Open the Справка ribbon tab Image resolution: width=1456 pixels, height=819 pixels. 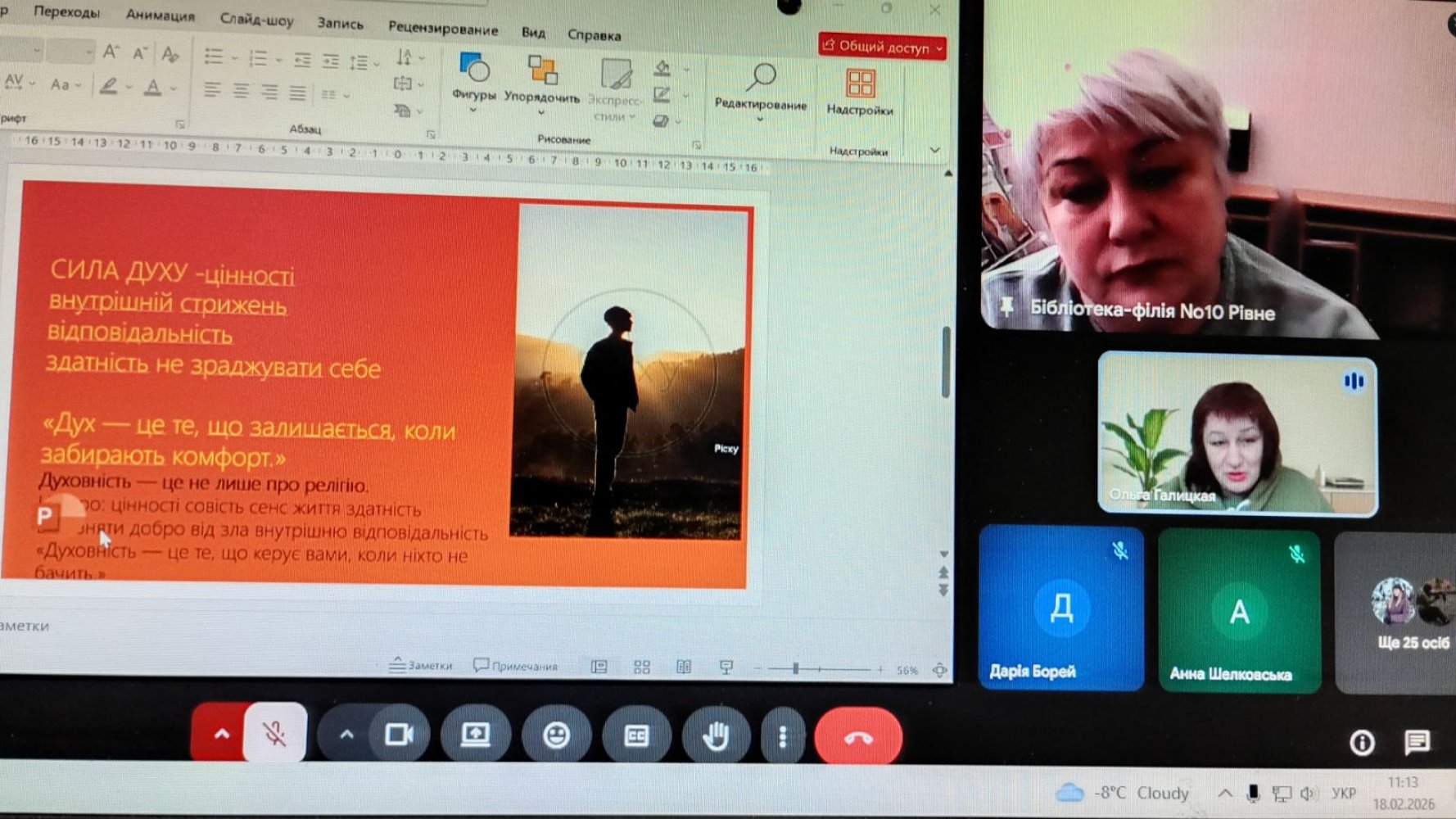click(594, 35)
